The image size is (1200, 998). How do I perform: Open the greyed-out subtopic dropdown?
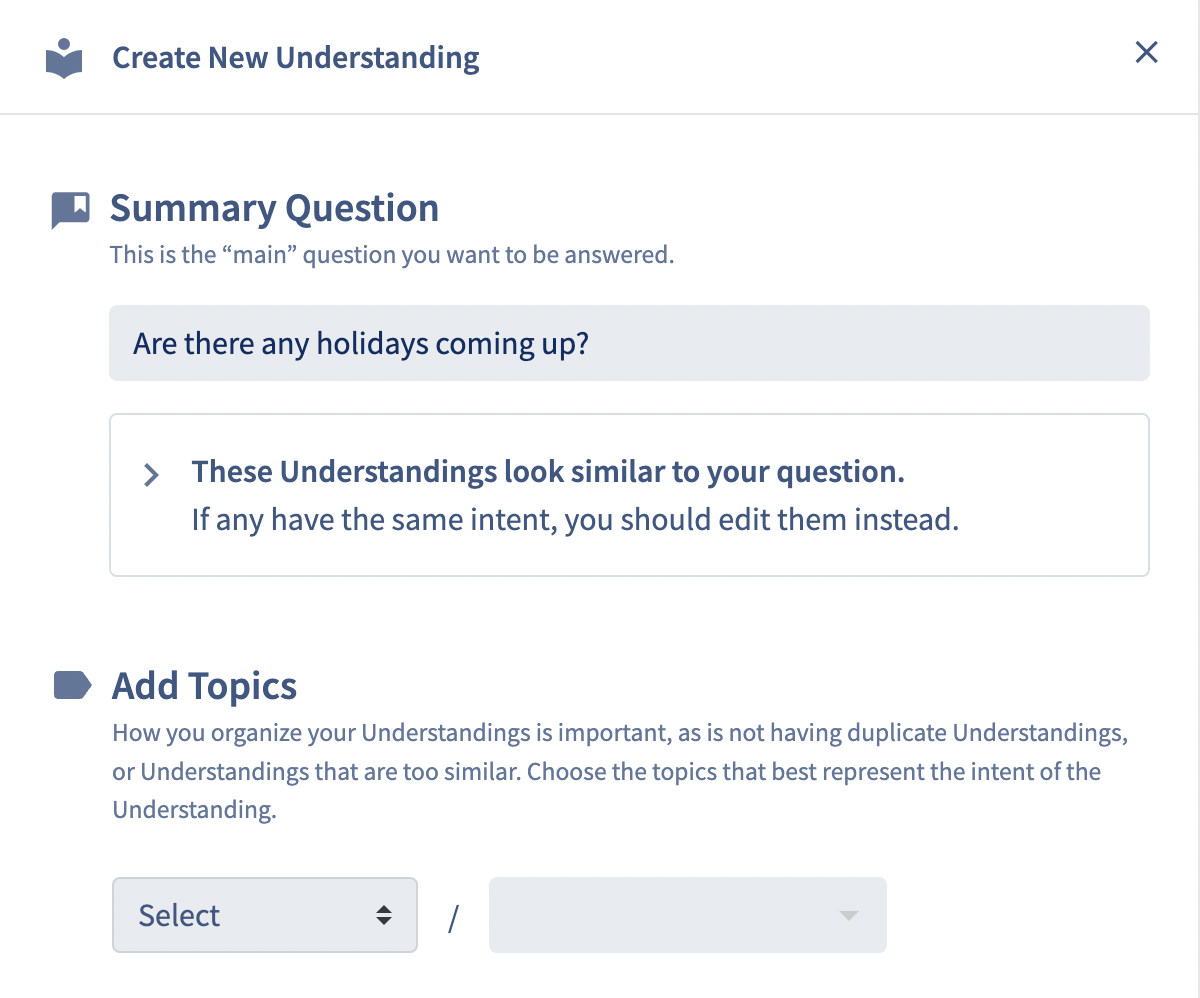(687, 915)
